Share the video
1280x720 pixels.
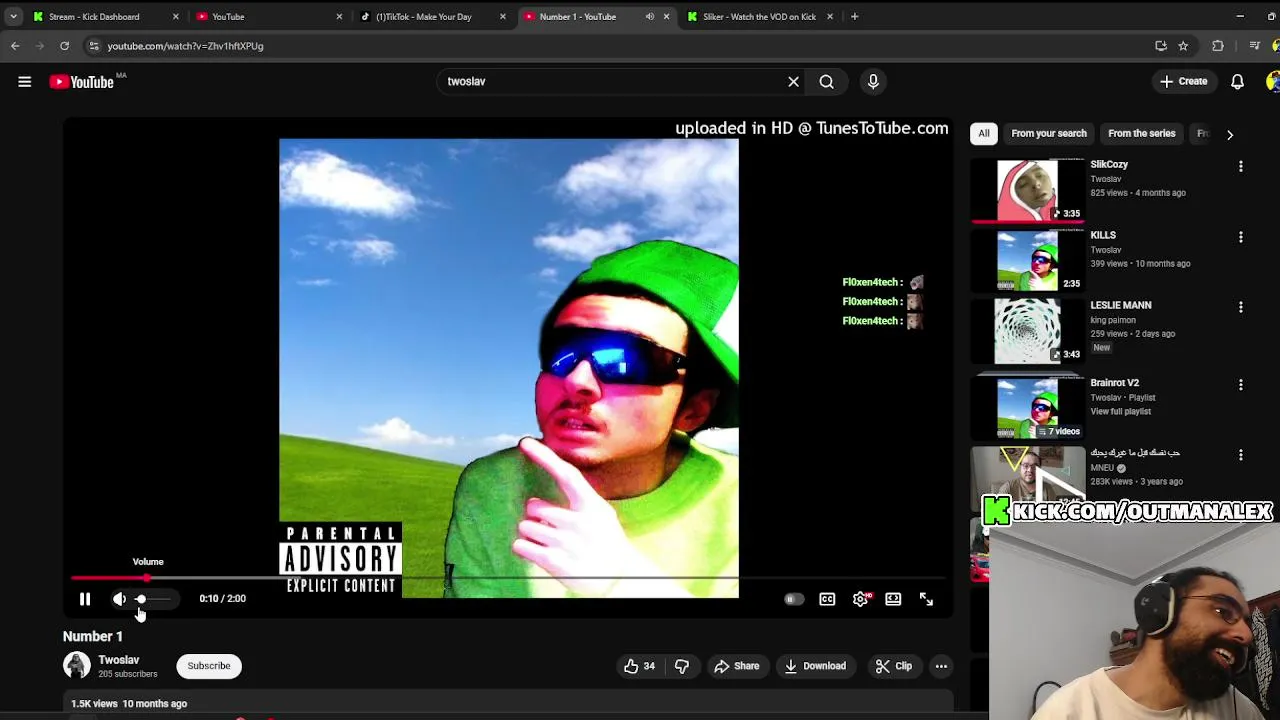pos(736,666)
